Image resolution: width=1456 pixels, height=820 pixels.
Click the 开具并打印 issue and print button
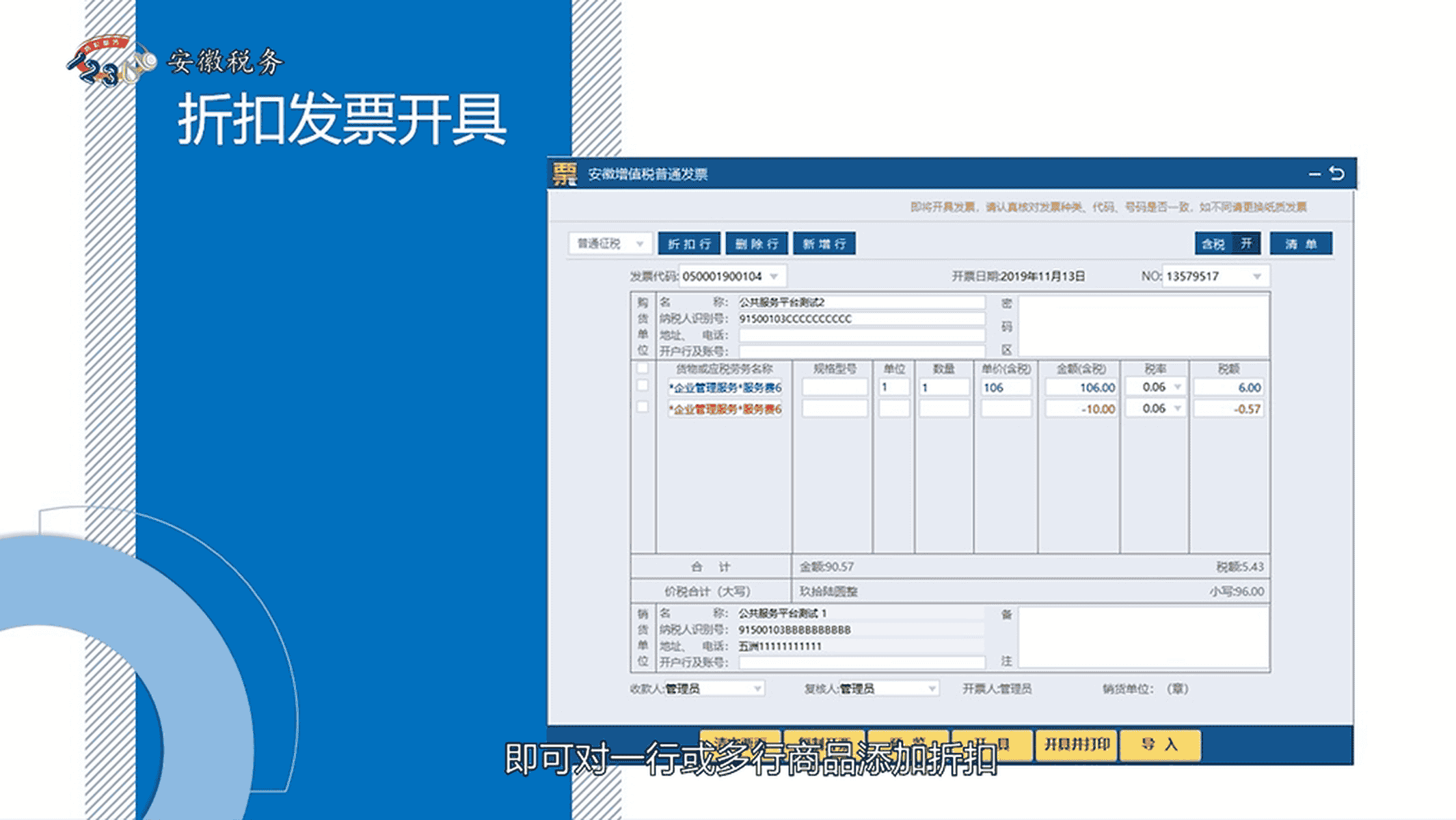coord(1077,744)
